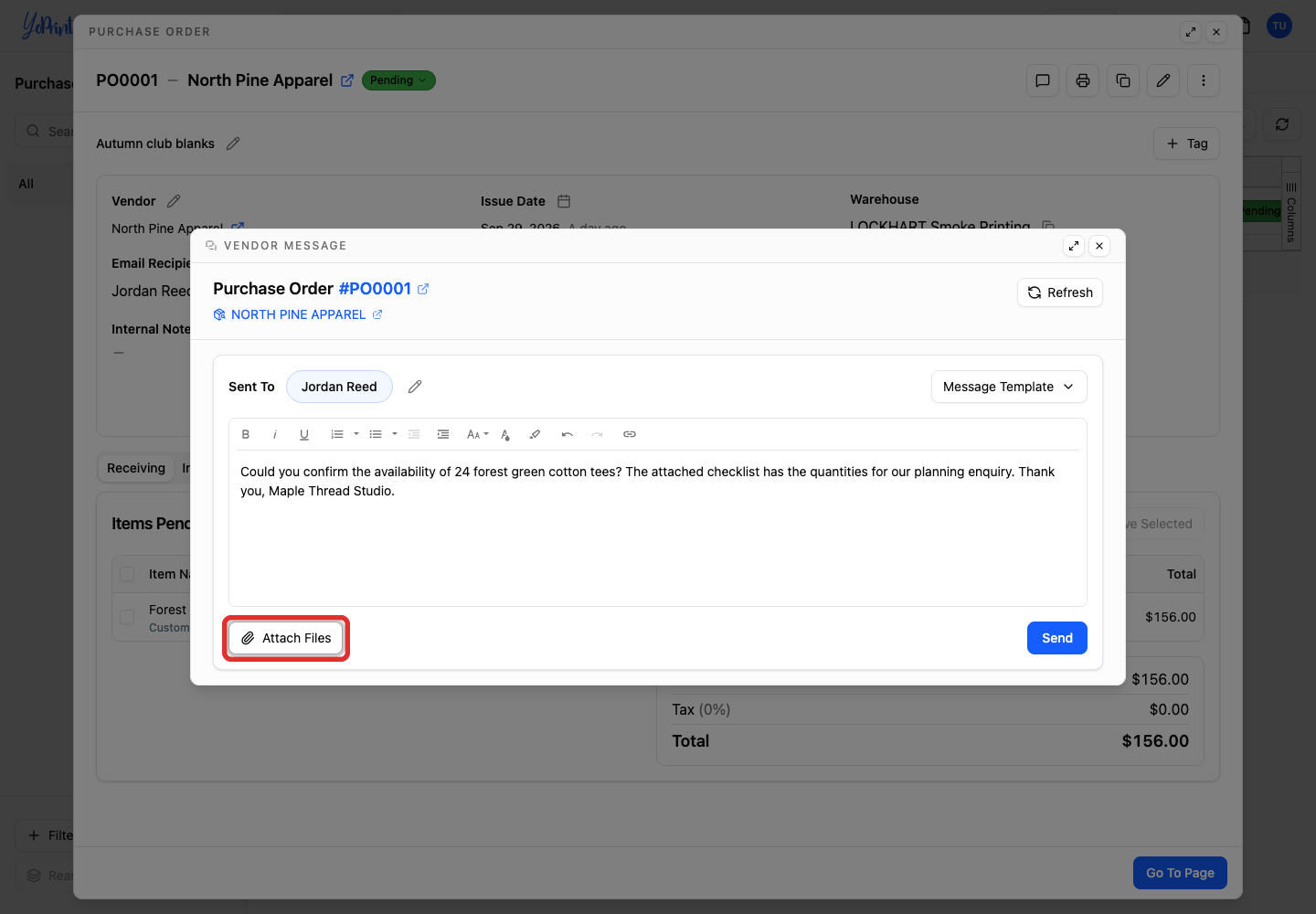This screenshot has width=1316, height=914.
Task: Insert a numbered list in the message
Action: click(x=337, y=434)
